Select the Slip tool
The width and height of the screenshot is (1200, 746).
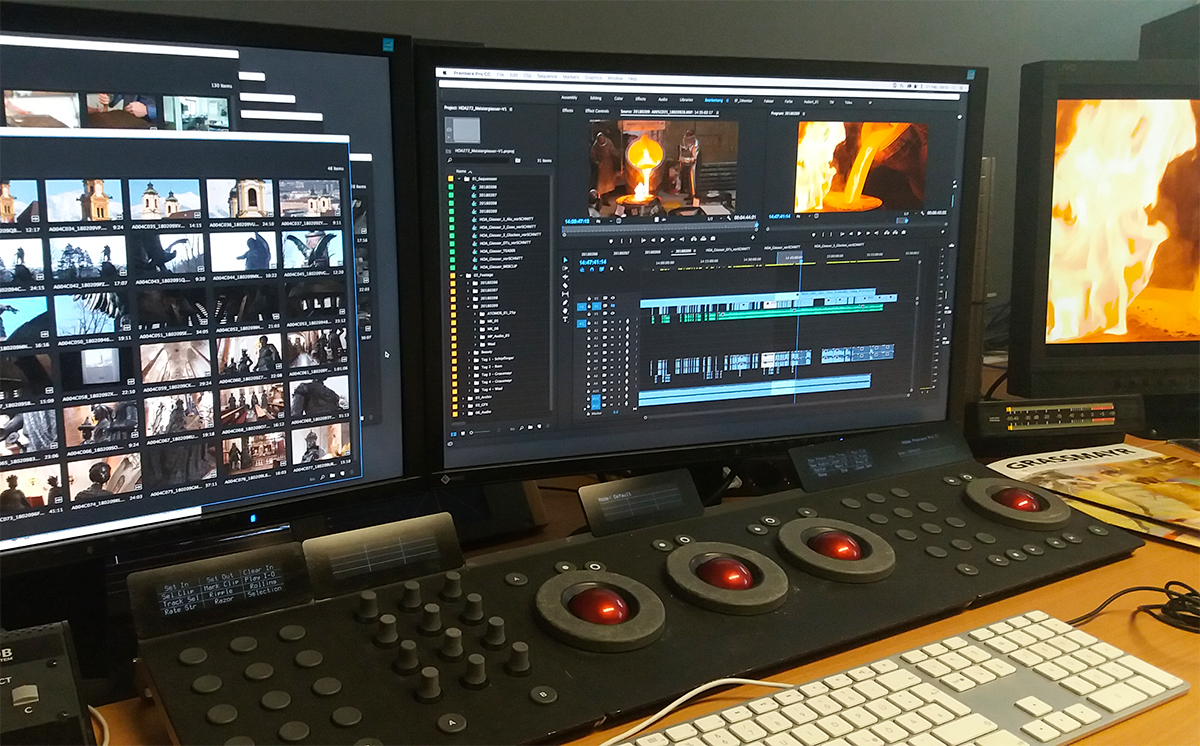[566, 293]
